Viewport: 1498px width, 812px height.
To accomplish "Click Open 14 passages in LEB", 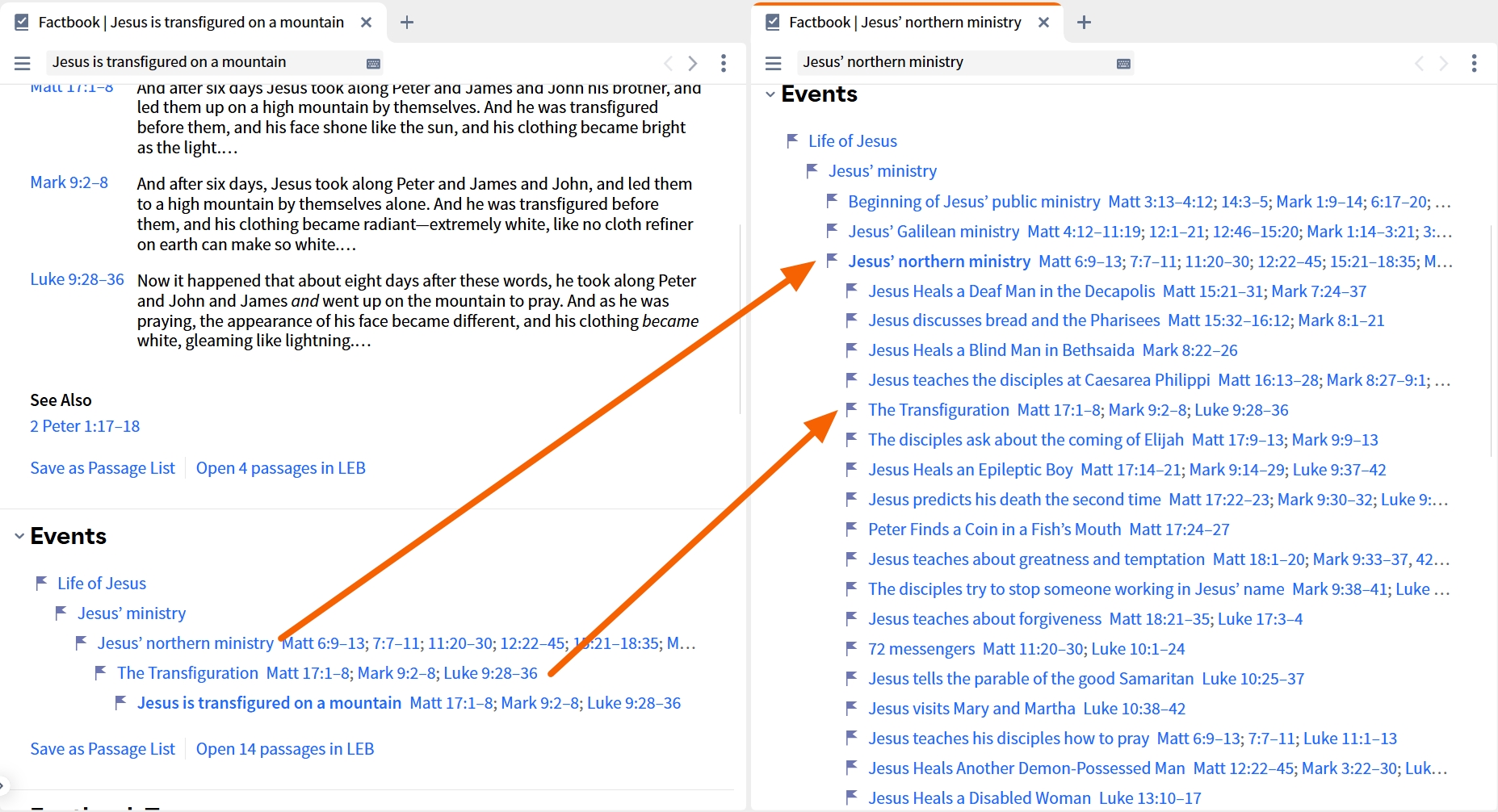I will click(x=285, y=749).
